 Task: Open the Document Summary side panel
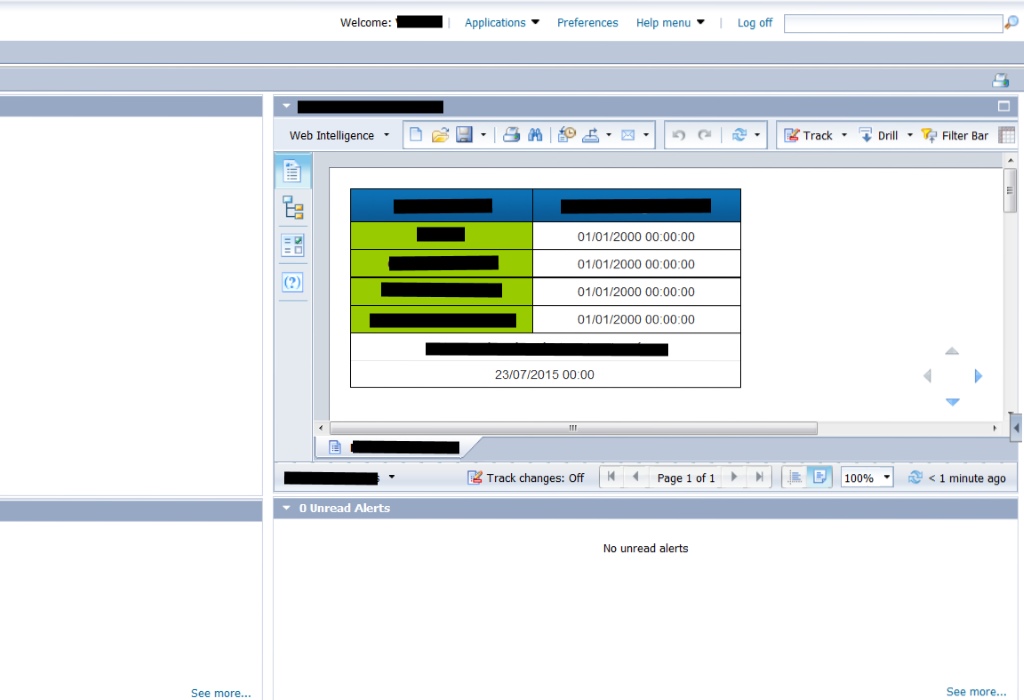click(x=292, y=172)
